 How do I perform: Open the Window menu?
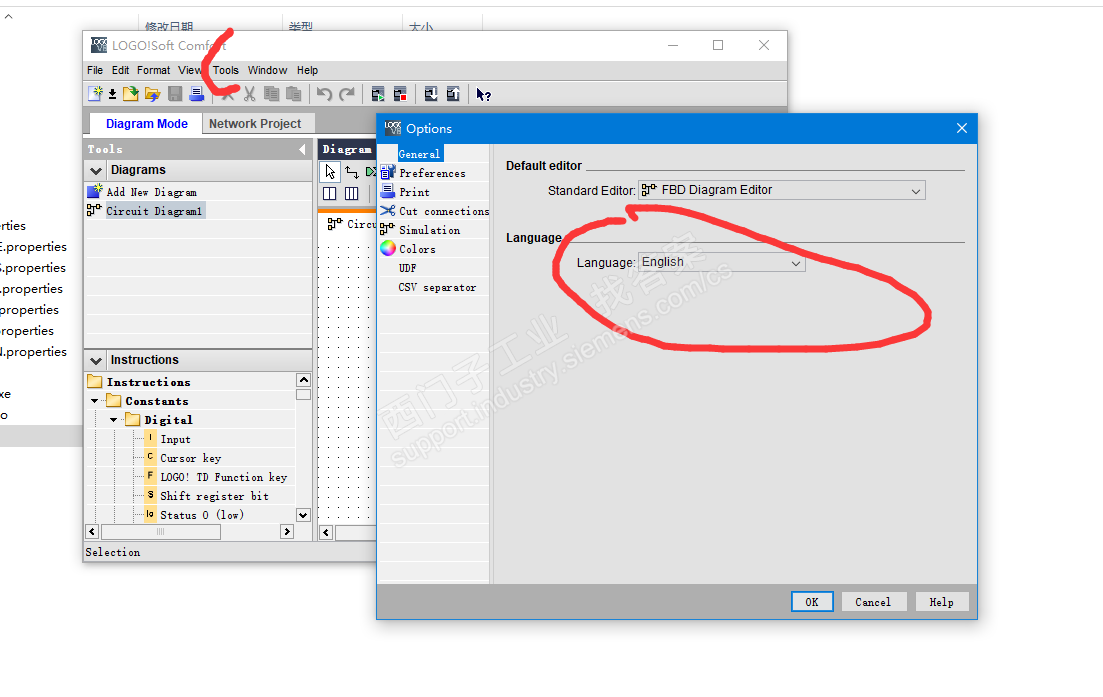267,70
